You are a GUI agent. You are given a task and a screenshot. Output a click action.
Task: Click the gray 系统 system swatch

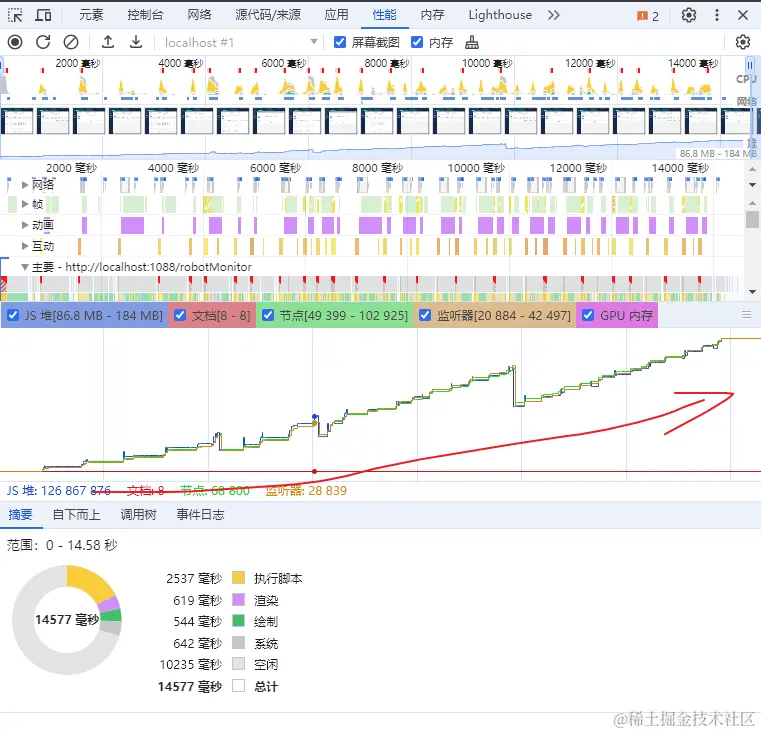[x=238, y=643]
